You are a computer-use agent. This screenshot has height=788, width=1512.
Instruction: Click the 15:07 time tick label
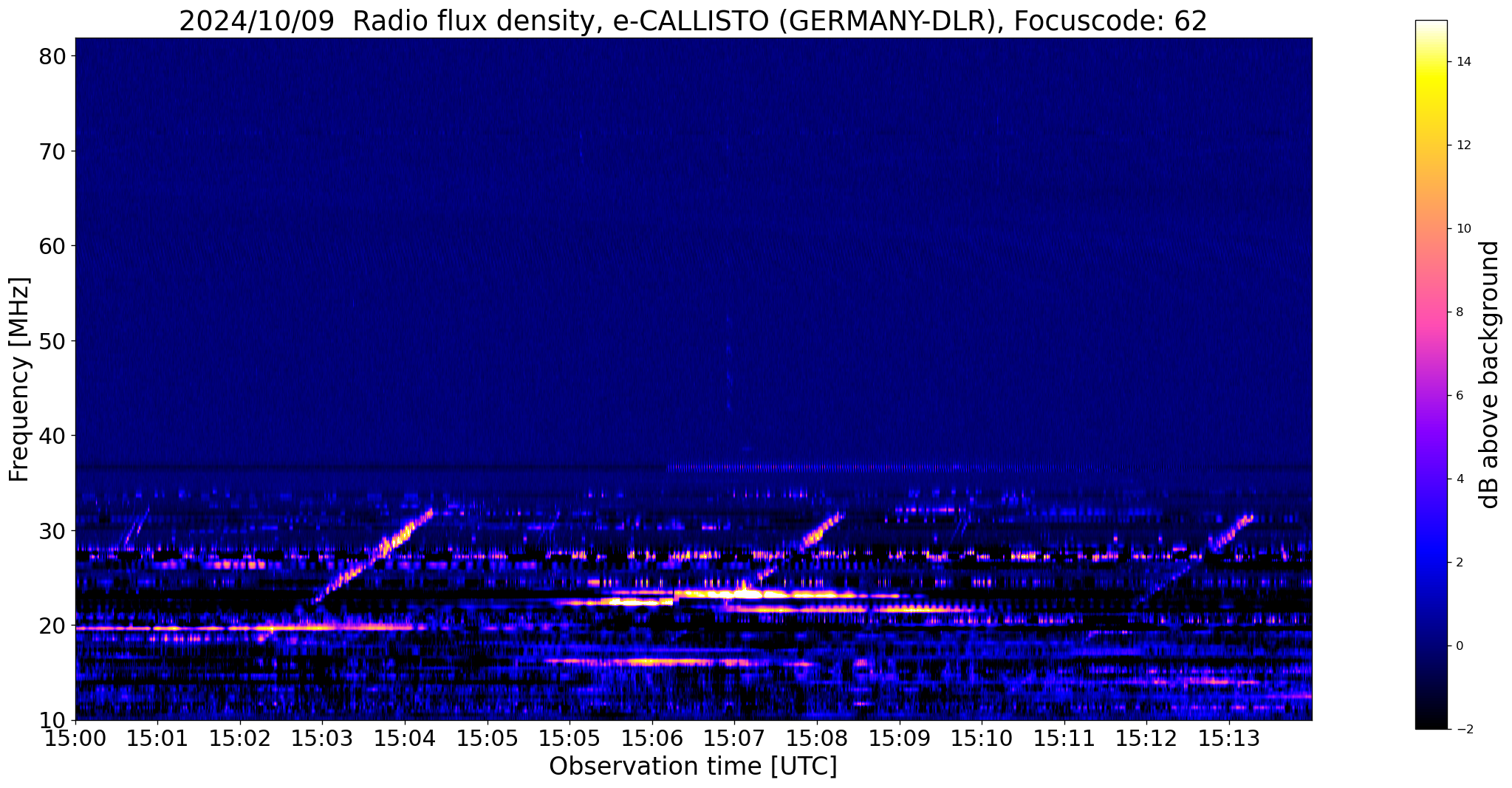point(735,739)
